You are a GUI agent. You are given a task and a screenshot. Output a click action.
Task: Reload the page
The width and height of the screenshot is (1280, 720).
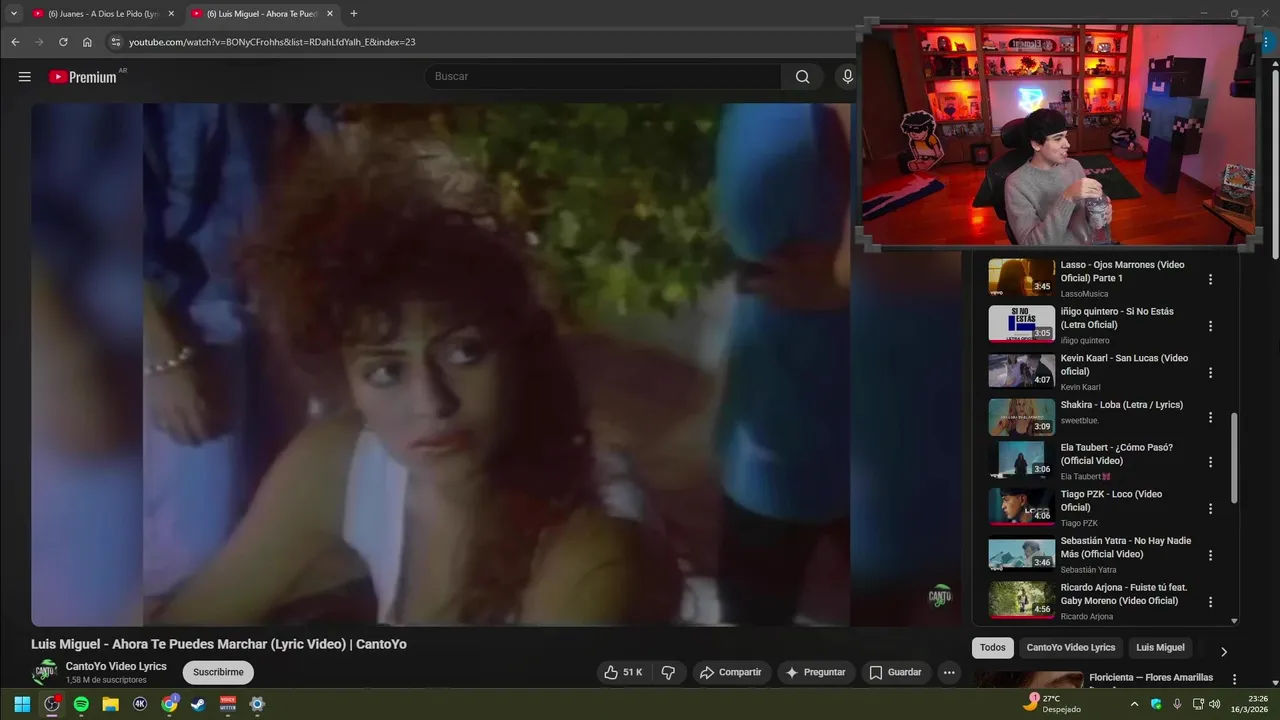pos(63,42)
